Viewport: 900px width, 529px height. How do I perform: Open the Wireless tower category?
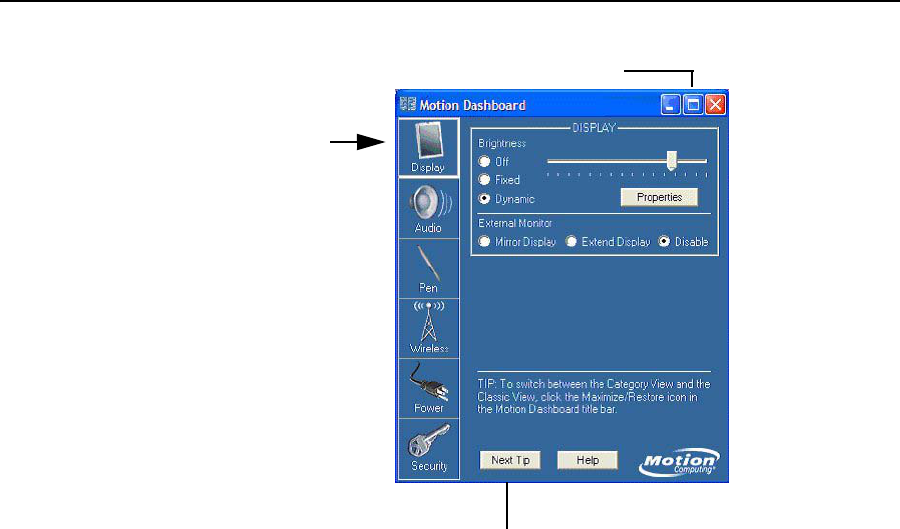428,328
